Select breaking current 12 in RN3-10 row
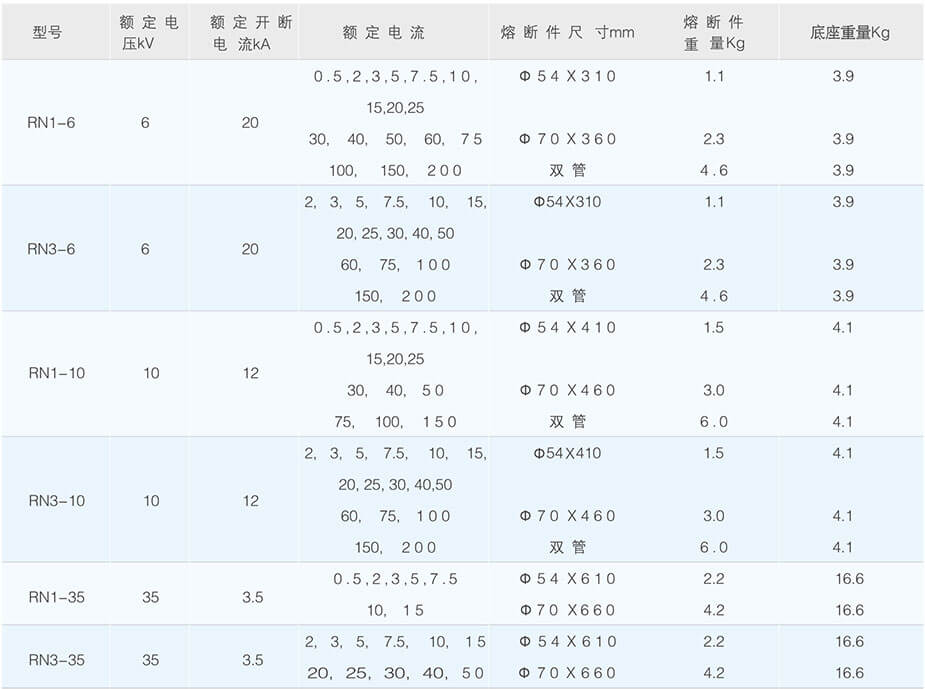 click(x=251, y=501)
